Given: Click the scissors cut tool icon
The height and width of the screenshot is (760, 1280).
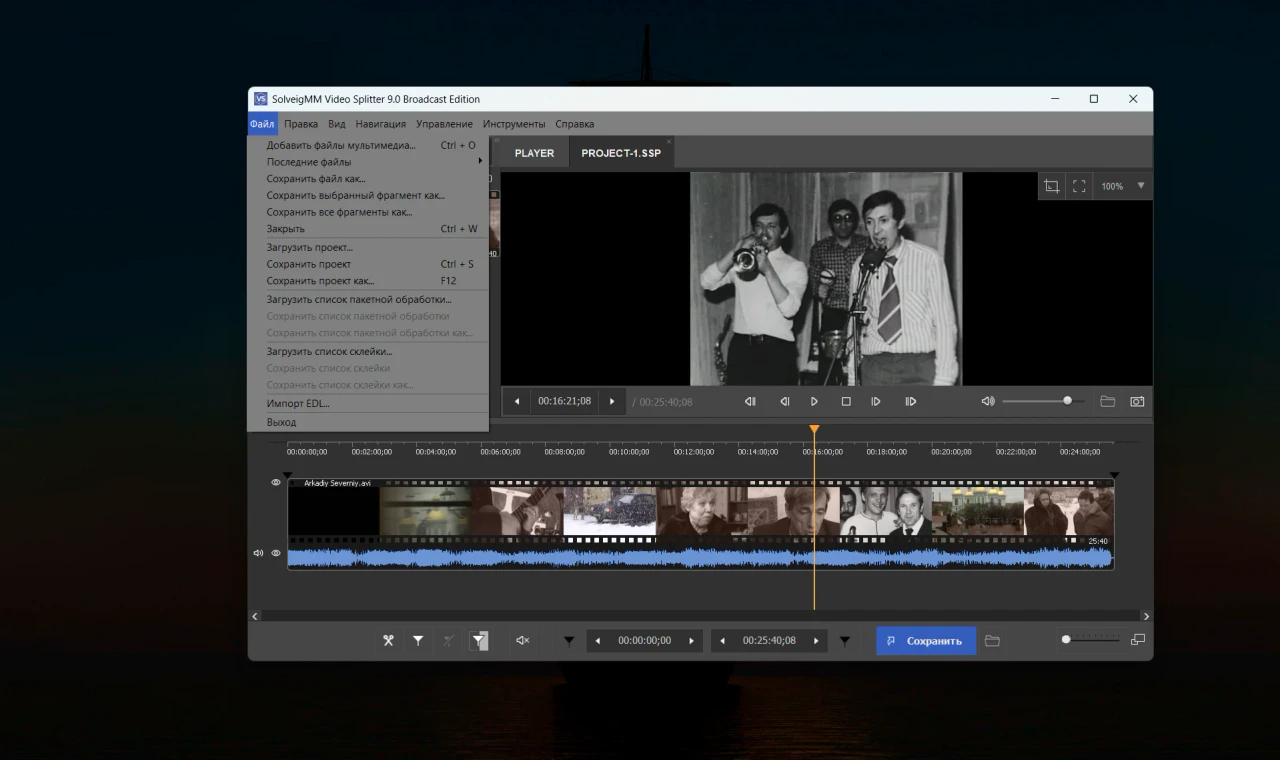Looking at the screenshot, I should [x=388, y=641].
